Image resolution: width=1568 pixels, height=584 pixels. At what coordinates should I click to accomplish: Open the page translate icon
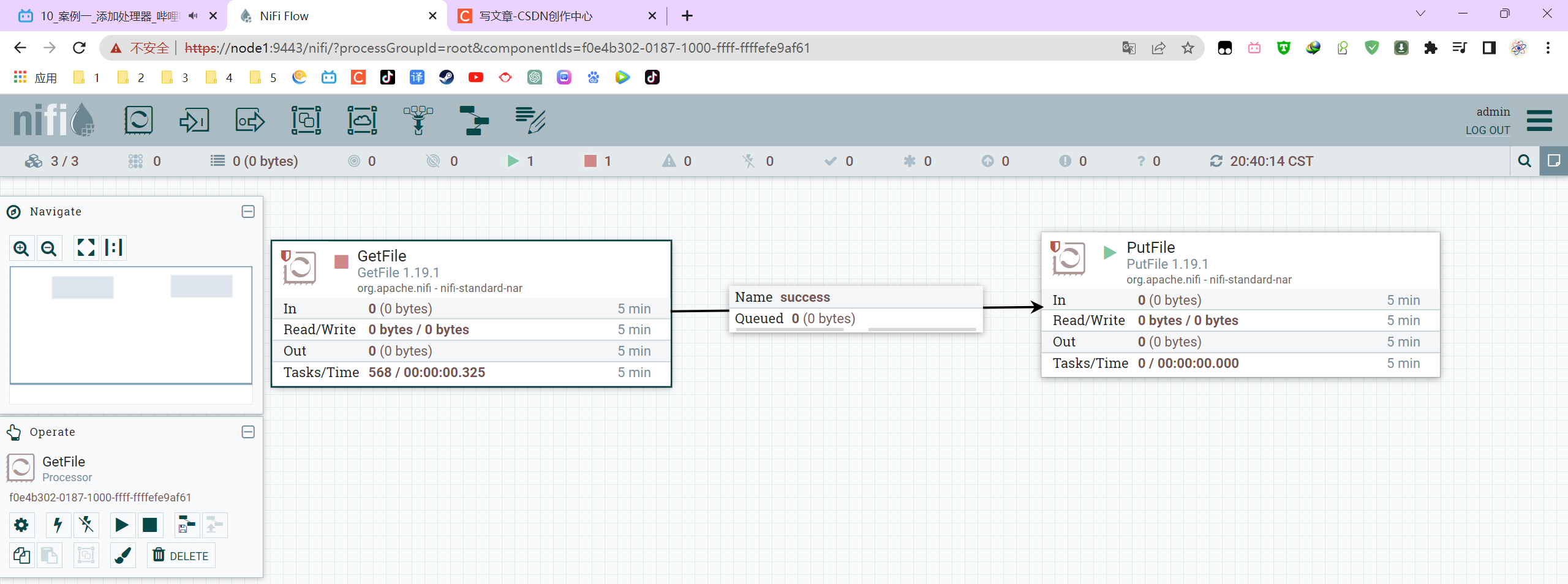coord(1129,48)
